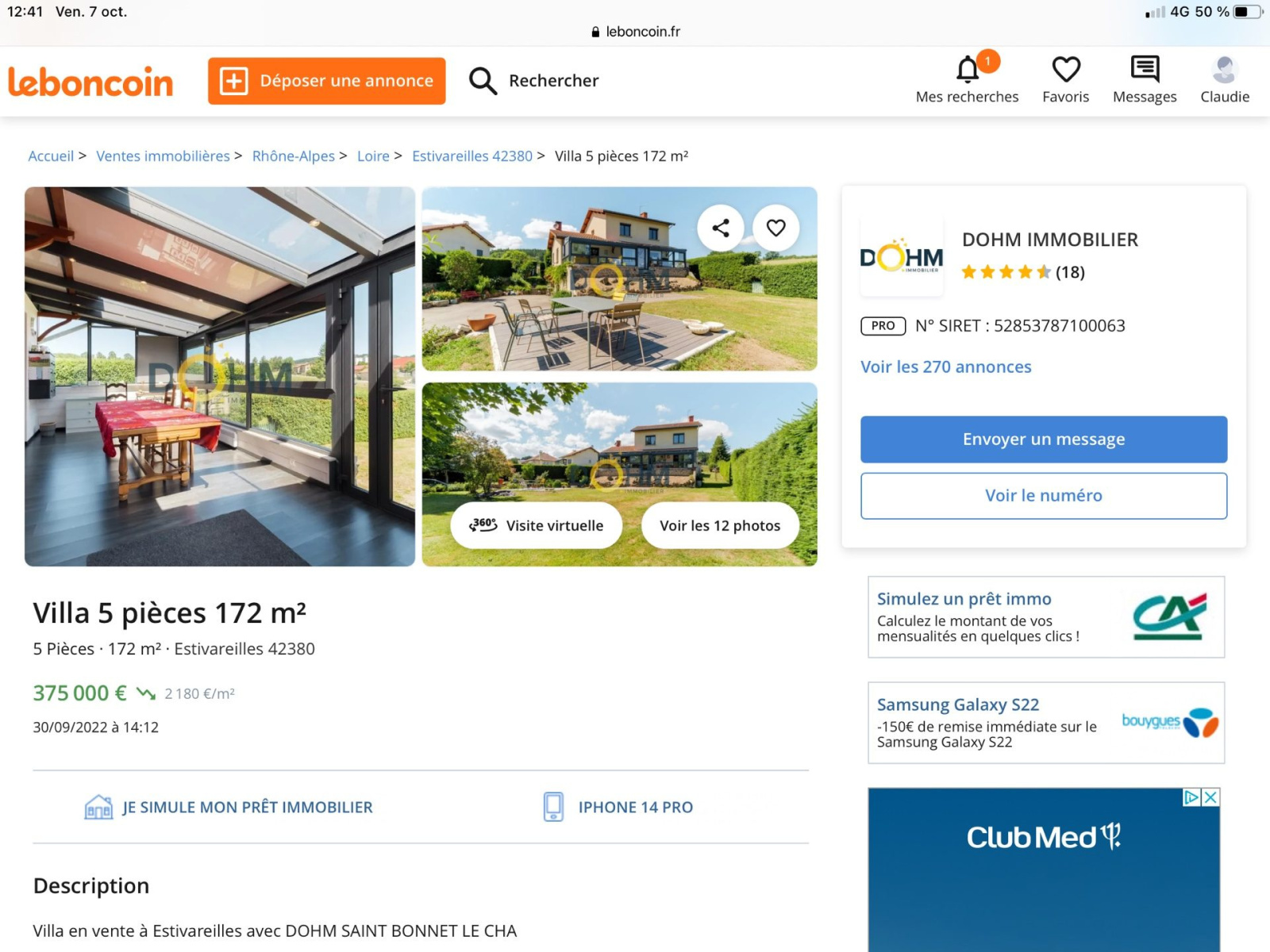Open the ad info triangle icon
The height and width of the screenshot is (952, 1270).
[x=1191, y=797]
